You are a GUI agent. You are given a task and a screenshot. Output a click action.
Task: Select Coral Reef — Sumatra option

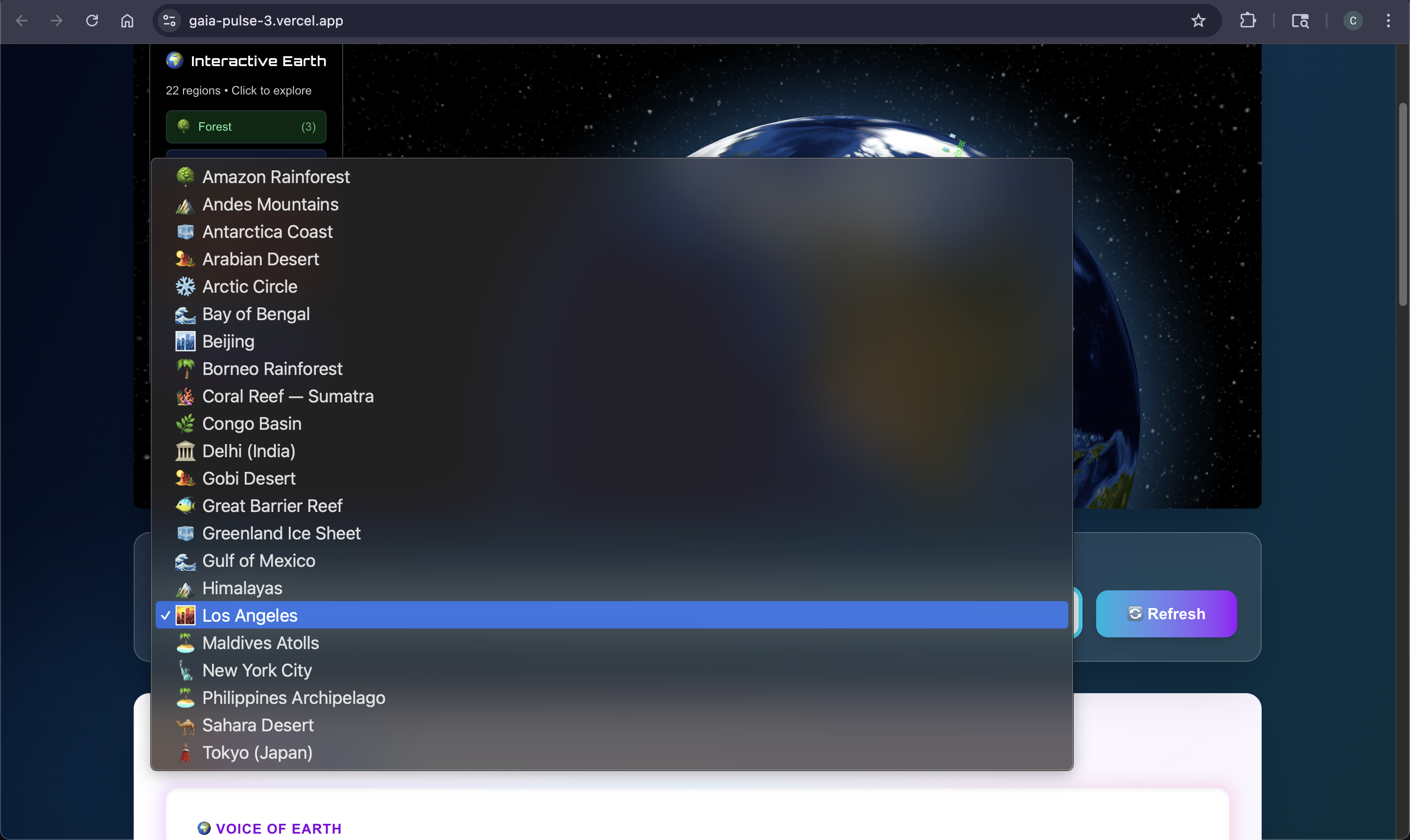pyautogui.click(x=287, y=396)
